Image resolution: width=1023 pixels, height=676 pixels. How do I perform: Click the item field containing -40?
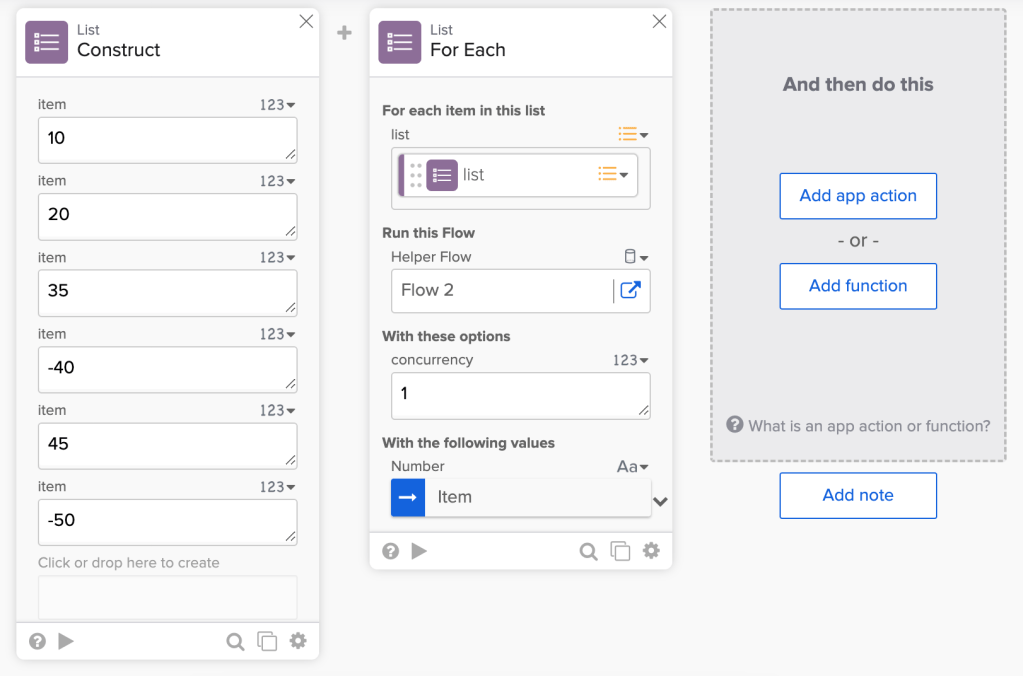point(167,368)
